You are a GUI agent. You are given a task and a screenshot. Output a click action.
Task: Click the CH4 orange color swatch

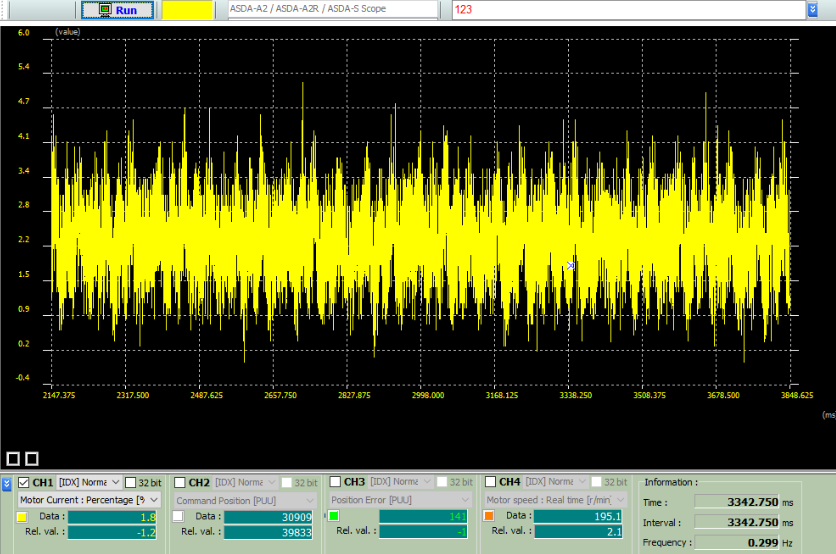click(489, 516)
